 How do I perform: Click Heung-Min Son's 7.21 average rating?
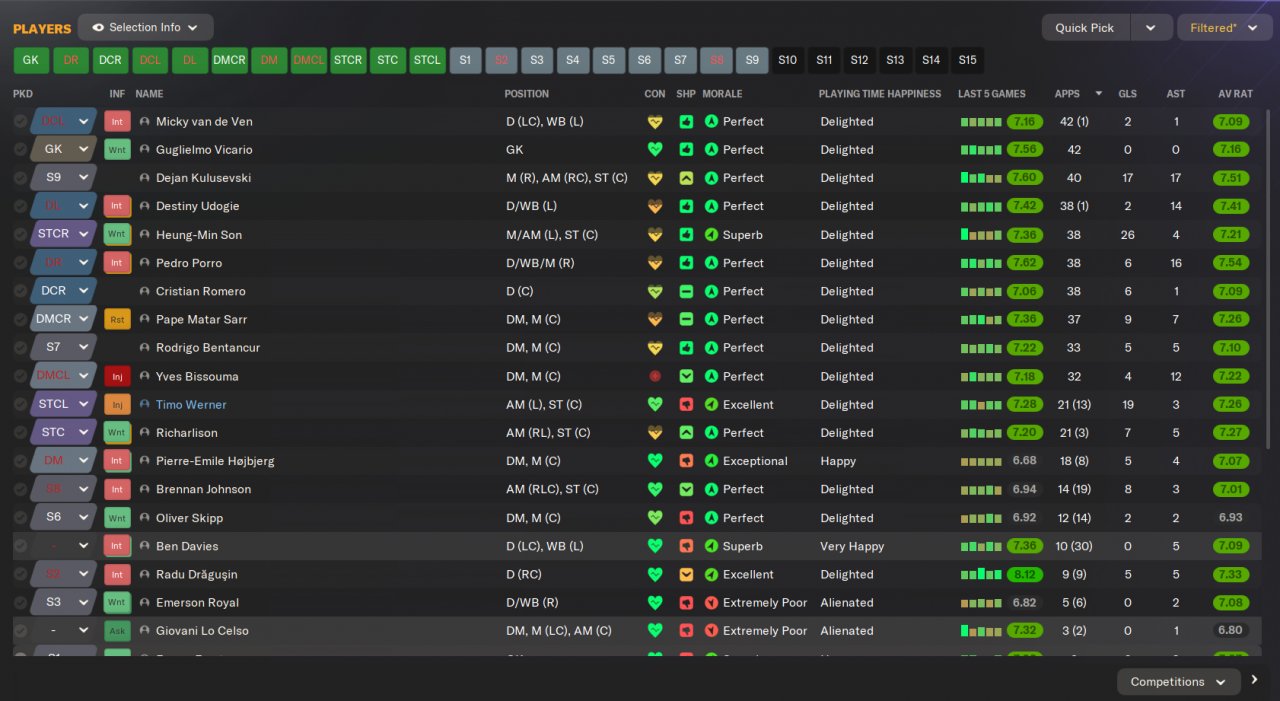pyautogui.click(x=1231, y=235)
